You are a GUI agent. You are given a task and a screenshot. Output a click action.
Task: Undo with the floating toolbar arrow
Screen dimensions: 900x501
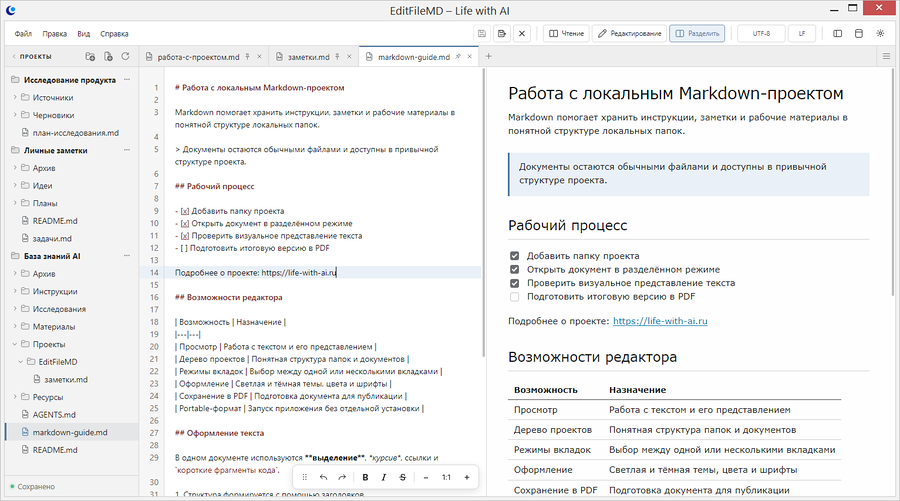323,477
